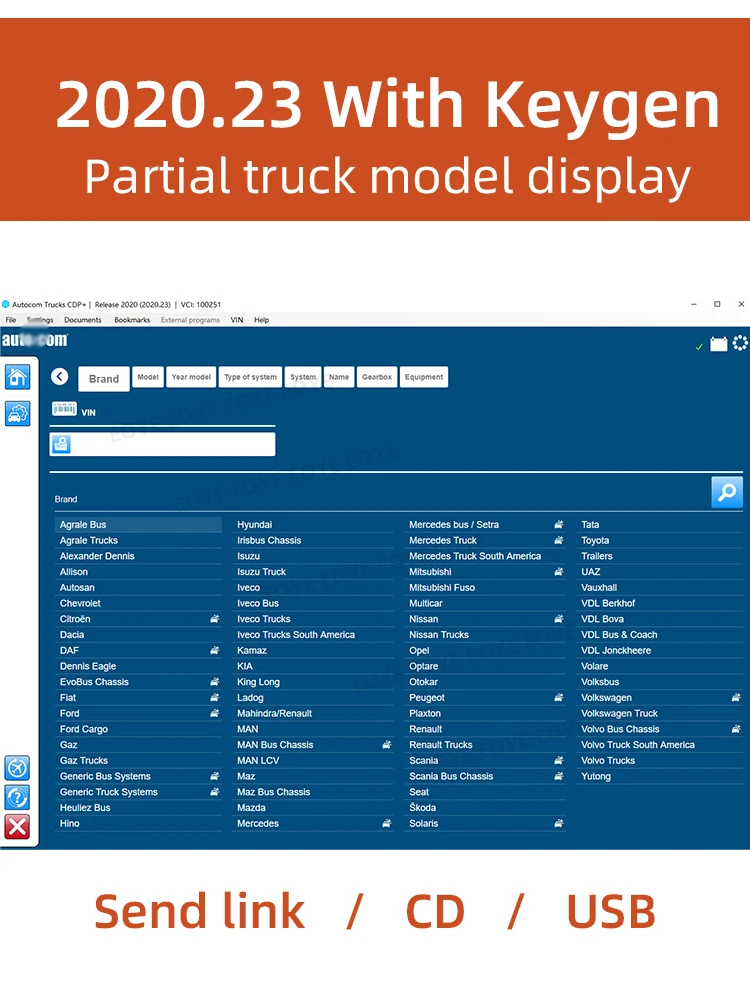Image resolution: width=750 pixels, height=1000 pixels.
Task: Click the green checkmark status icon
Action: point(699,346)
